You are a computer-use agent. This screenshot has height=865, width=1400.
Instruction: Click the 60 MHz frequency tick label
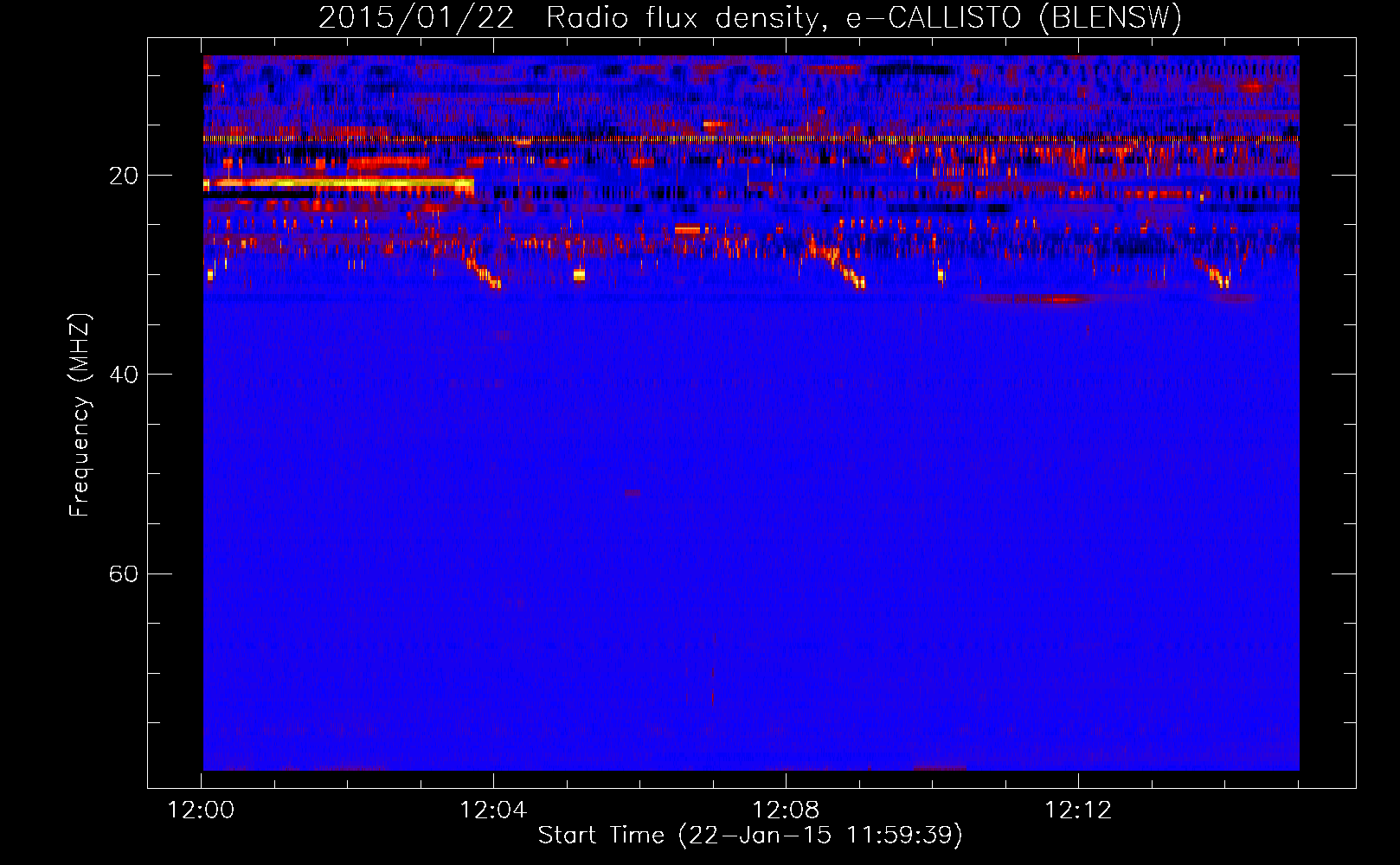coord(124,573)
